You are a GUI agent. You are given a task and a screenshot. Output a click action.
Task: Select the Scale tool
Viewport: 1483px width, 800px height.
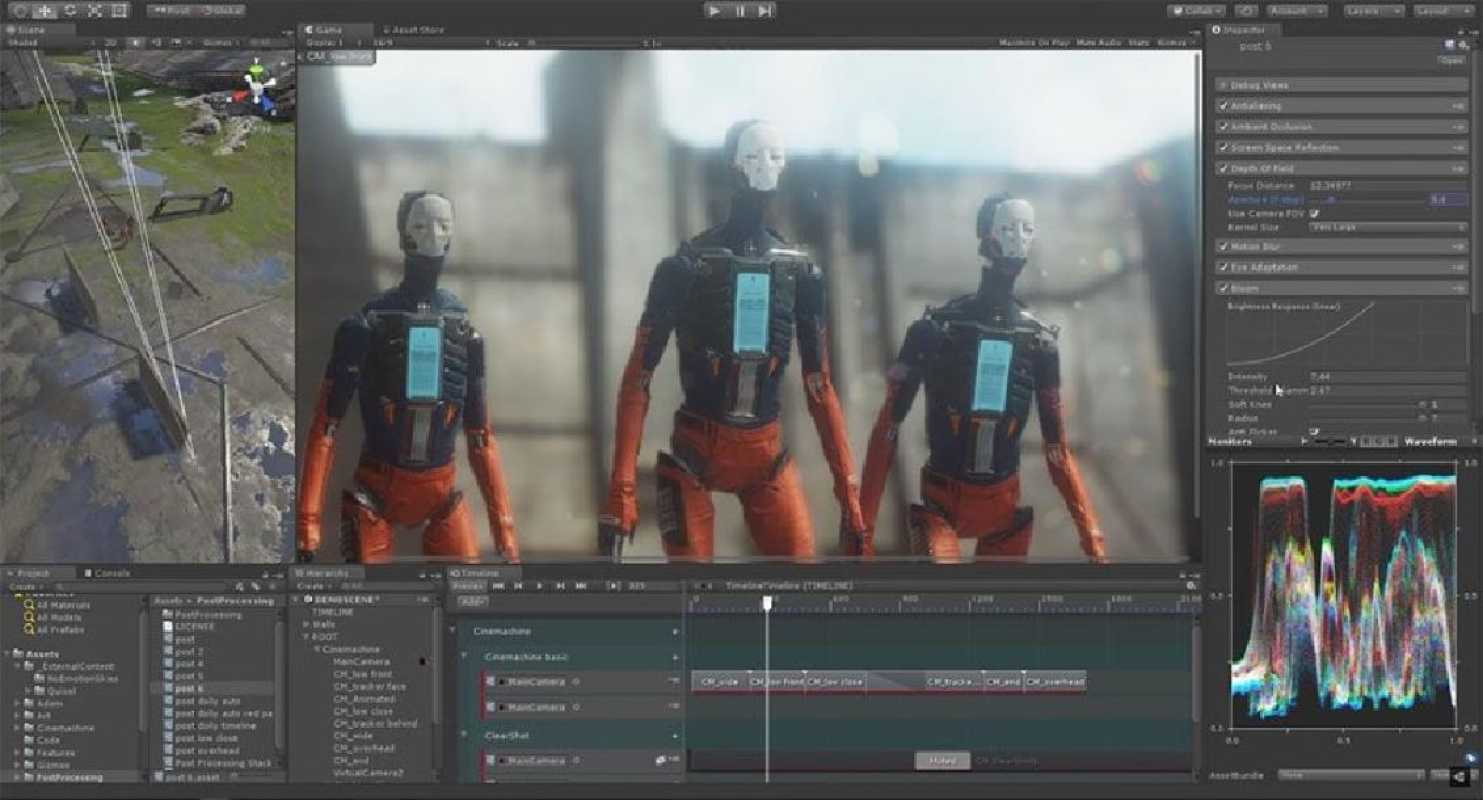(95, 11)
